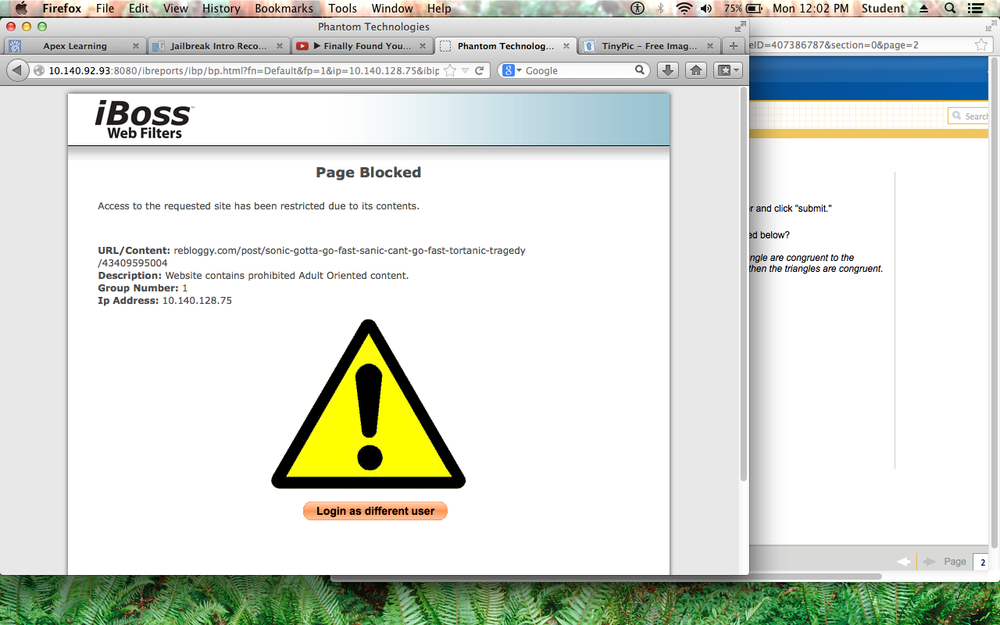Viewport: 1000px width, 625px height.
Task: Open the Tools menu
Action: 342,8
